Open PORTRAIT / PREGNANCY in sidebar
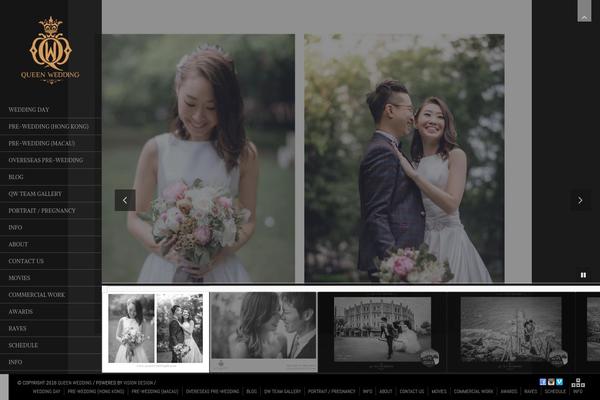Screen dimensions: 600x400 42,211
